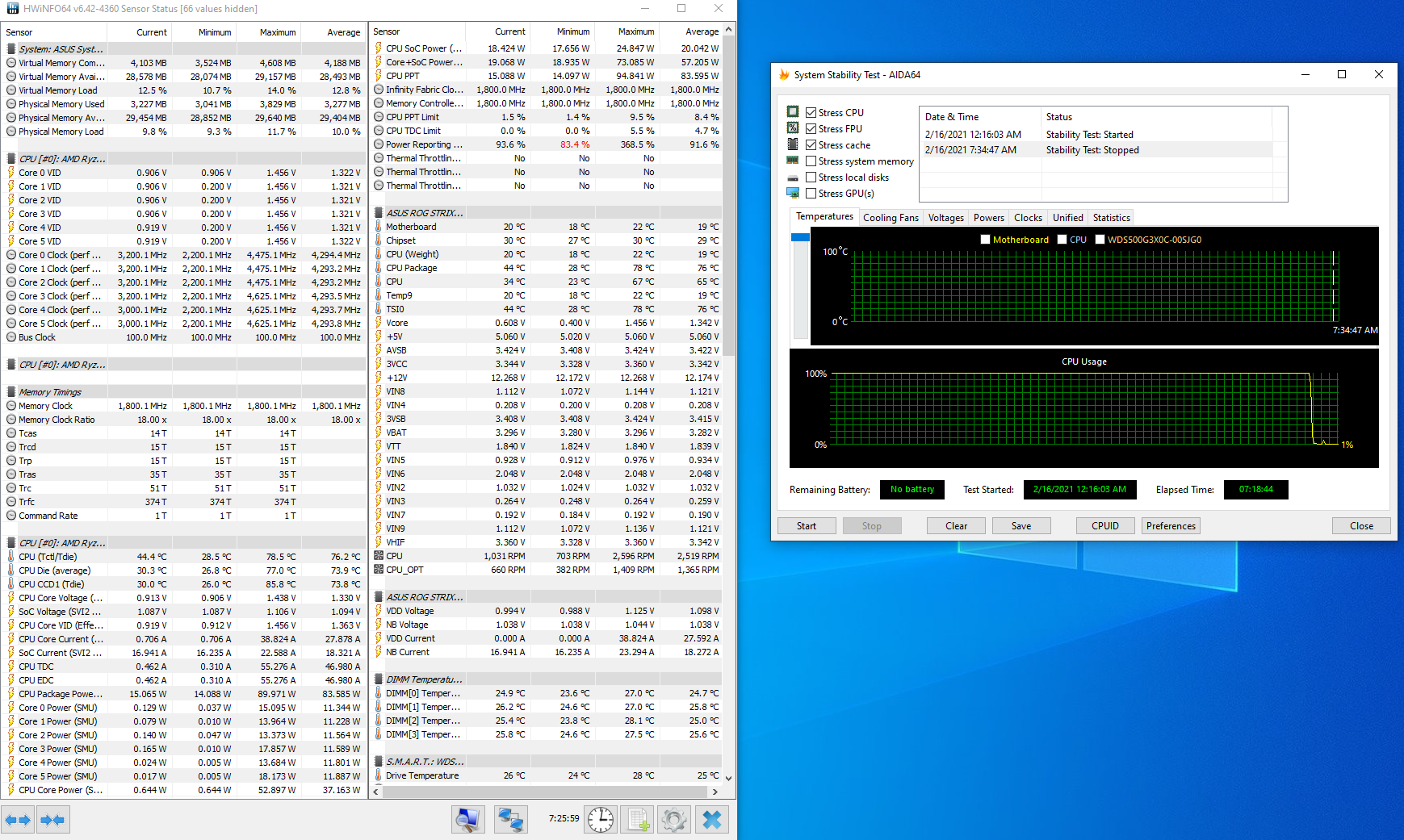Uncheck the Stress cache checkbox
Image resolution: width=1404 pixels, height=840 pixels.
811,145
